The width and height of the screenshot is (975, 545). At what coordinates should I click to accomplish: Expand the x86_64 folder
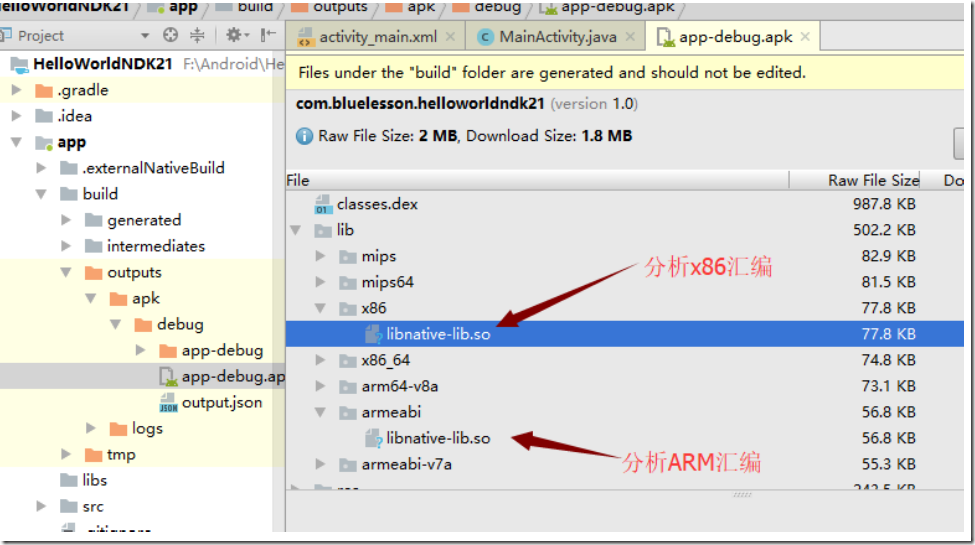320,360
